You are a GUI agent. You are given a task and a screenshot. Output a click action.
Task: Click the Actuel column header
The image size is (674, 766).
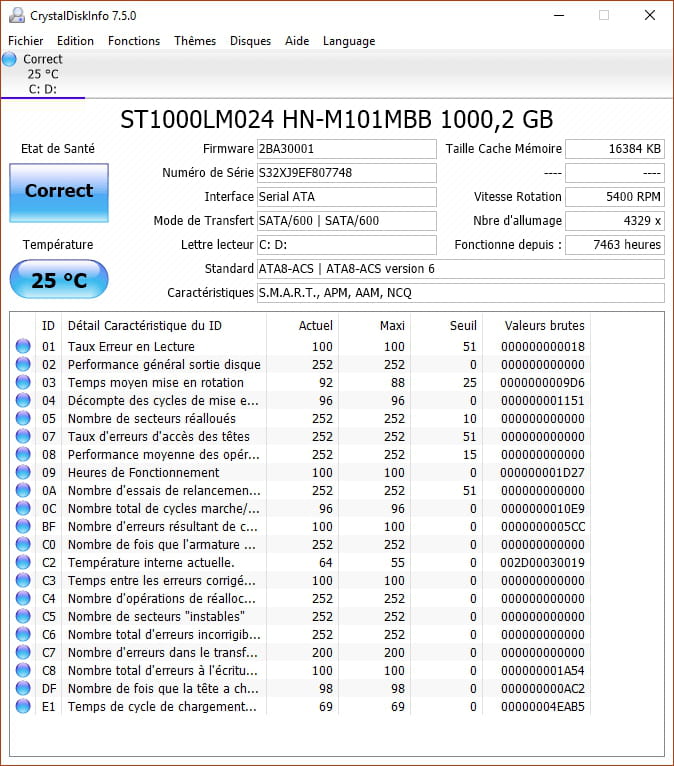tap(302, 325)
